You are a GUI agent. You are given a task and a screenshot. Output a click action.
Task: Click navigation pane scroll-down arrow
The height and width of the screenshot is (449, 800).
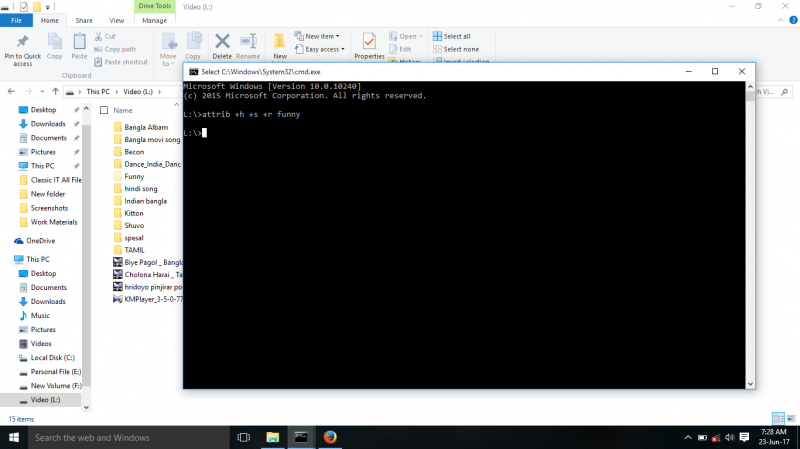click(x=86, y=407)
